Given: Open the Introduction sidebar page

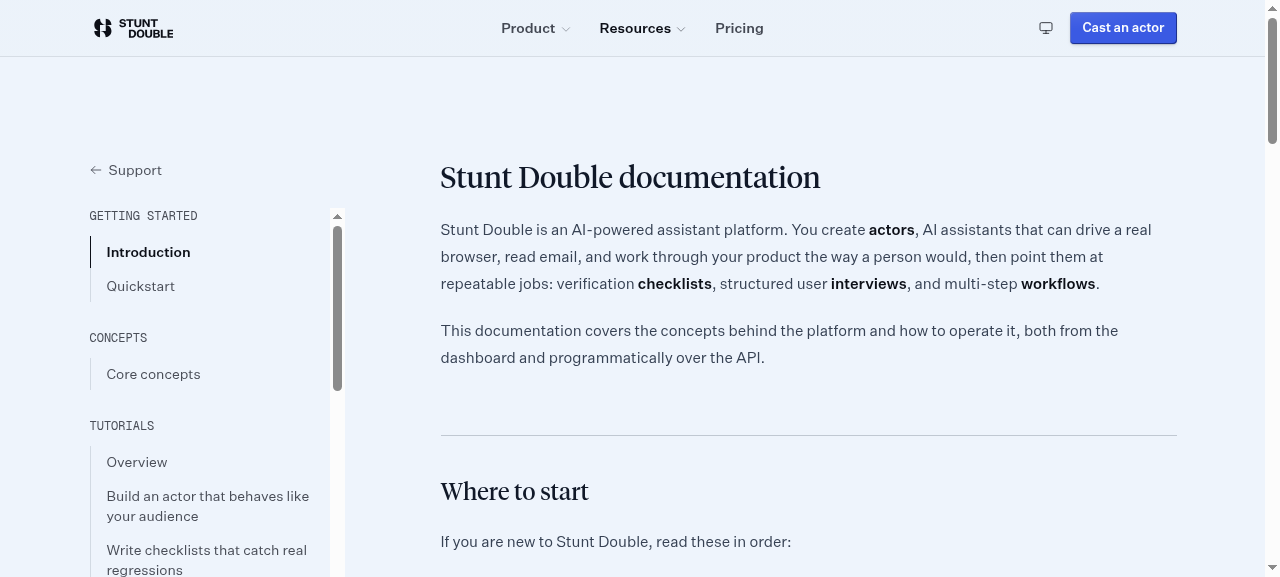Looking at the screenshot, I should 148,252.
